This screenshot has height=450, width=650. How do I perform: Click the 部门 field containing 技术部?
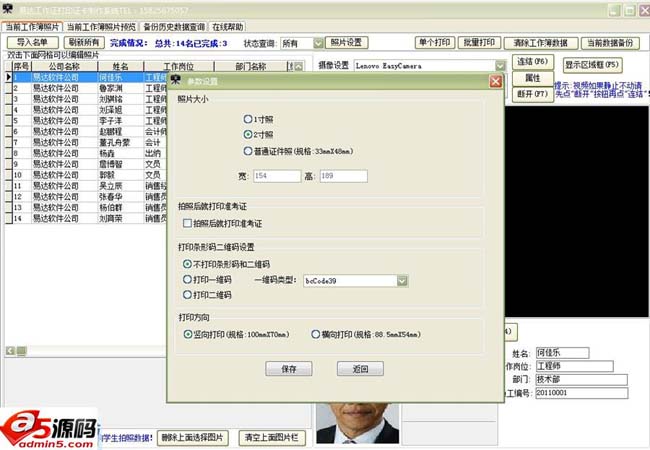pos(581,379)
